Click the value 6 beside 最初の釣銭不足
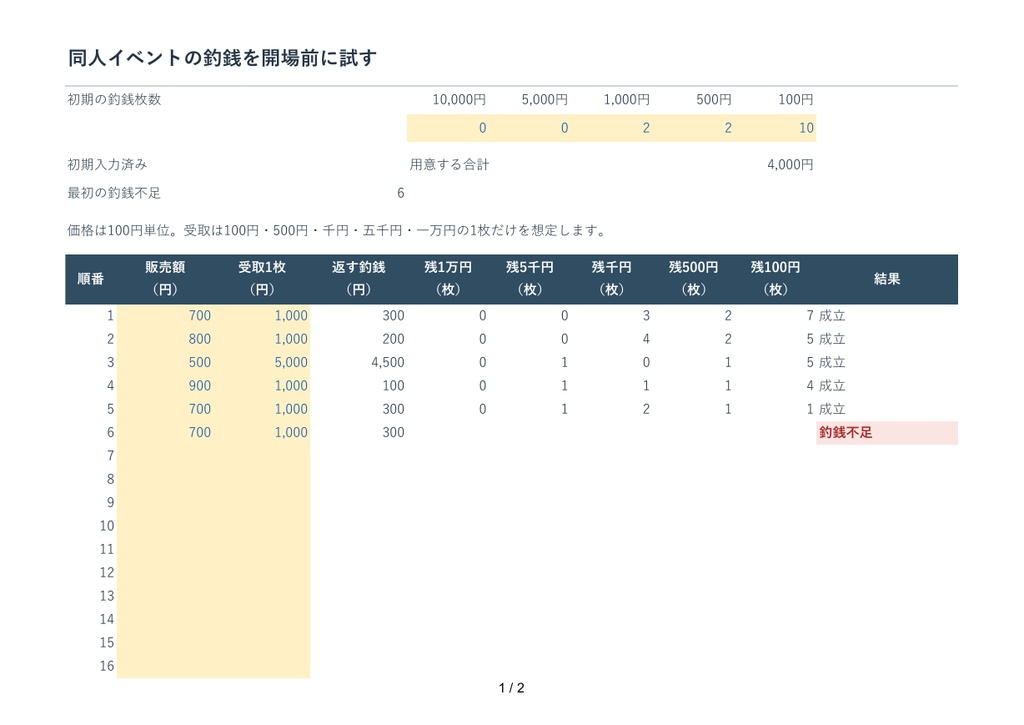The height and width of the screenshot is (725, 1024). point(400,193)
